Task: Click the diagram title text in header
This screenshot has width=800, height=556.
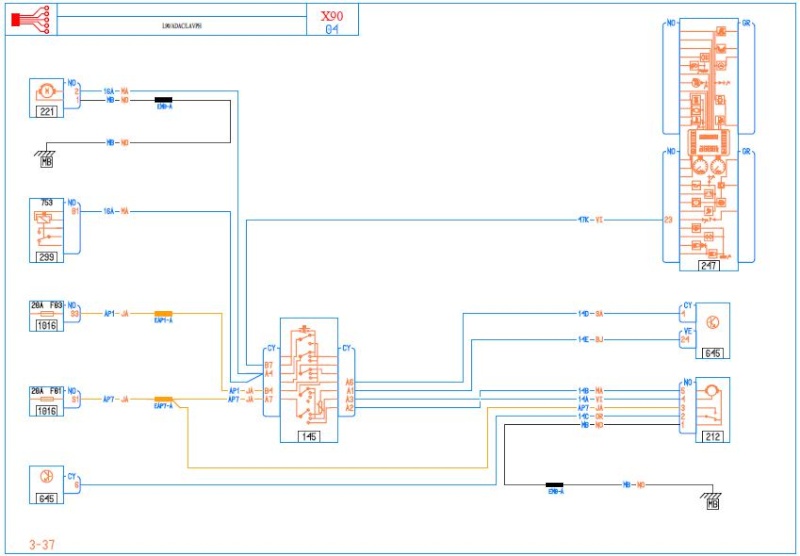Action: pos(182,26)
